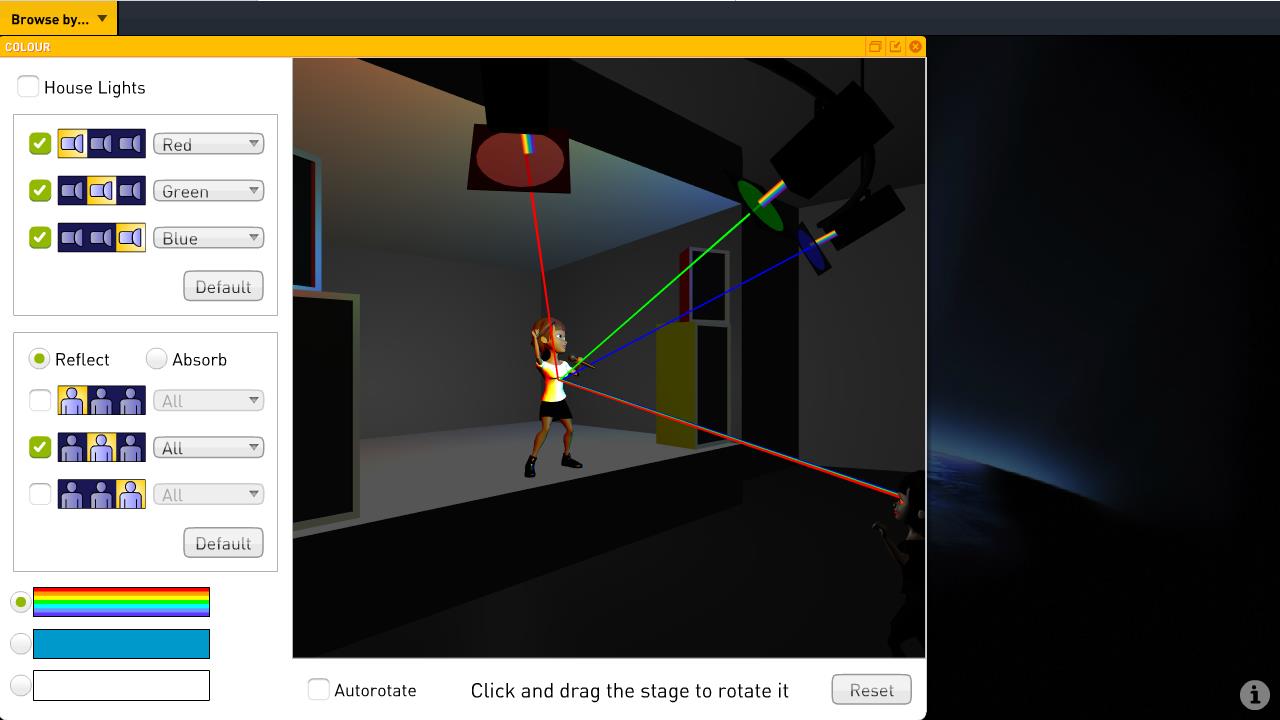Select the white colour bar radio option
This screenshot has height=720, width=1280.
point(20,685)
